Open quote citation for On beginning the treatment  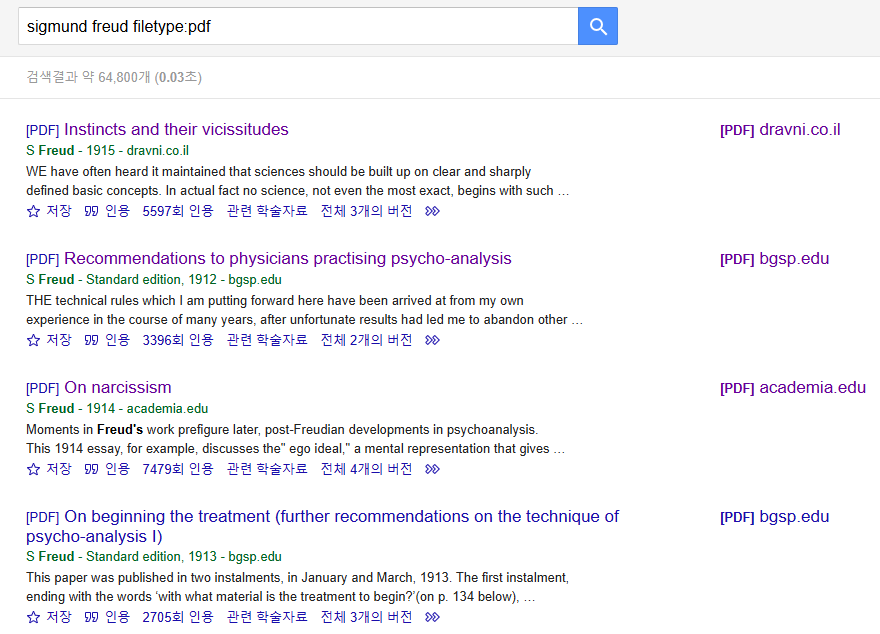tap(107, 617)
